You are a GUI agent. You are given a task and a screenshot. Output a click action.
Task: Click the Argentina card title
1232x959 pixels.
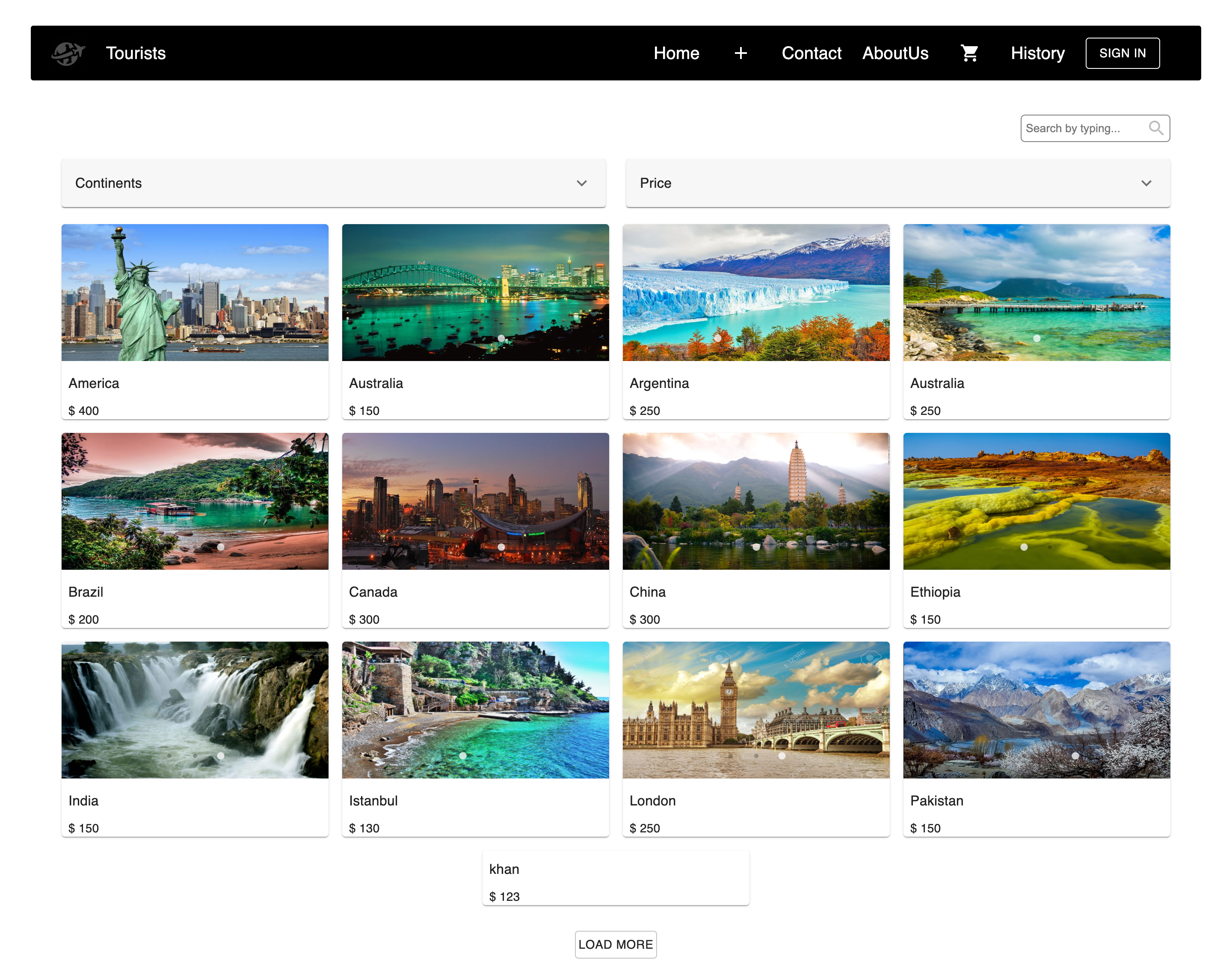click(660, 384)
